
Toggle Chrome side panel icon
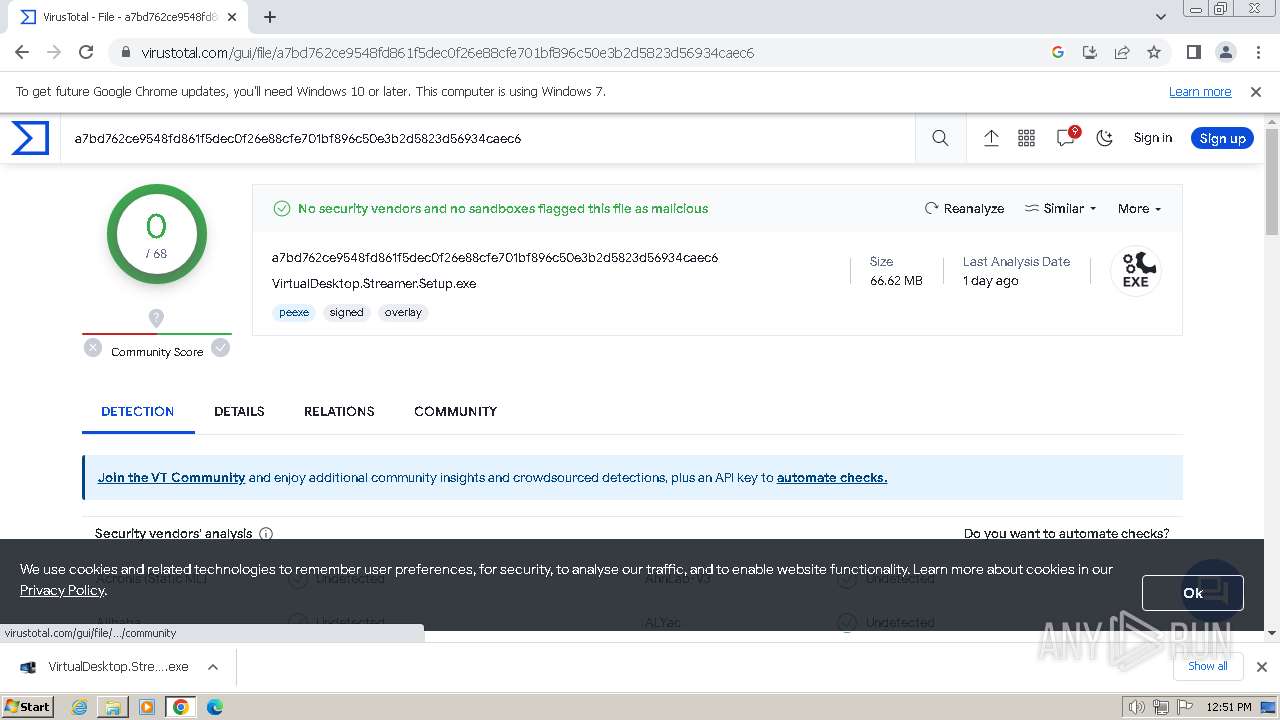pos(1193,52)
